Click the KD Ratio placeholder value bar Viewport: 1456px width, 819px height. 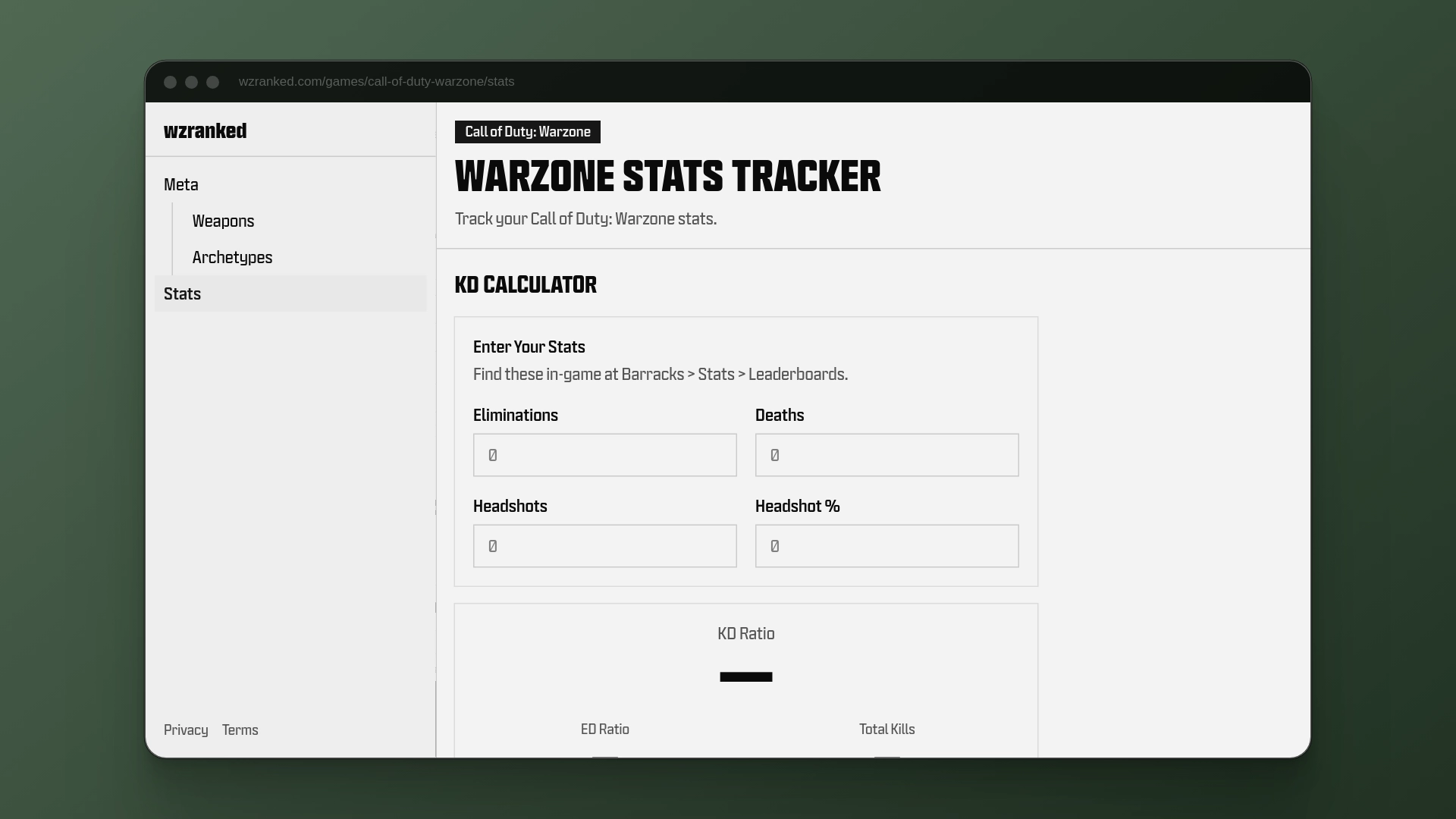pos(745,676)
